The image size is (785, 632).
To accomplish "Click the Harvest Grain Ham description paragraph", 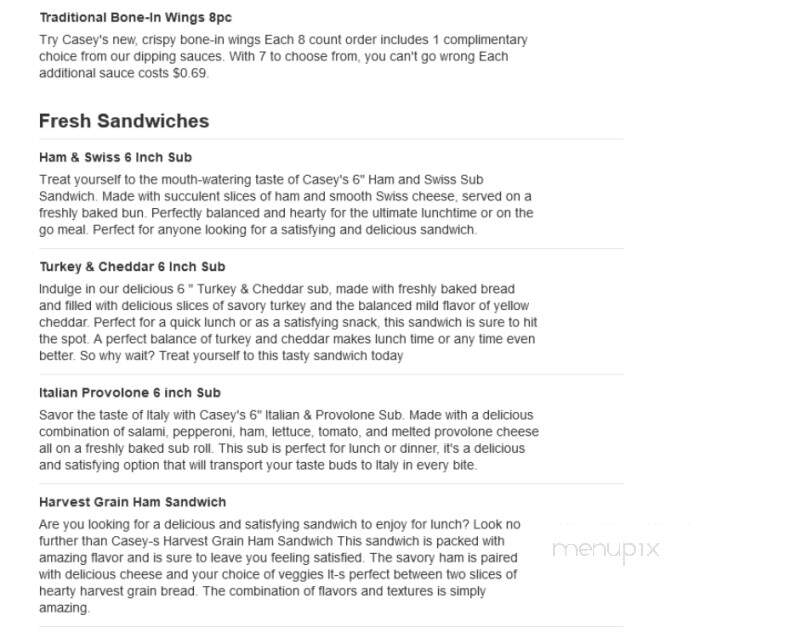I will (x=280, y=566).
